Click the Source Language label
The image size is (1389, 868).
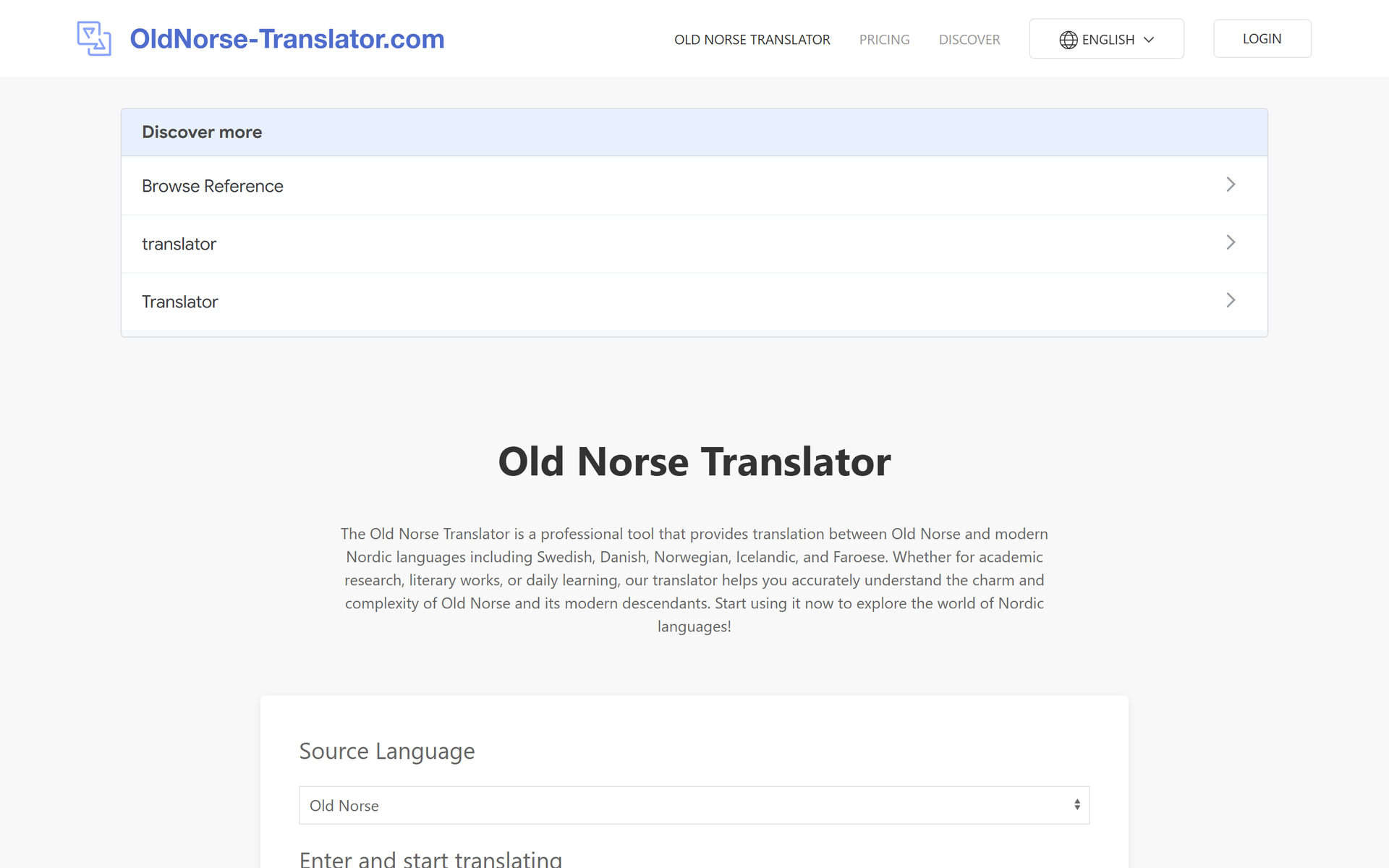tap(387, 752)
